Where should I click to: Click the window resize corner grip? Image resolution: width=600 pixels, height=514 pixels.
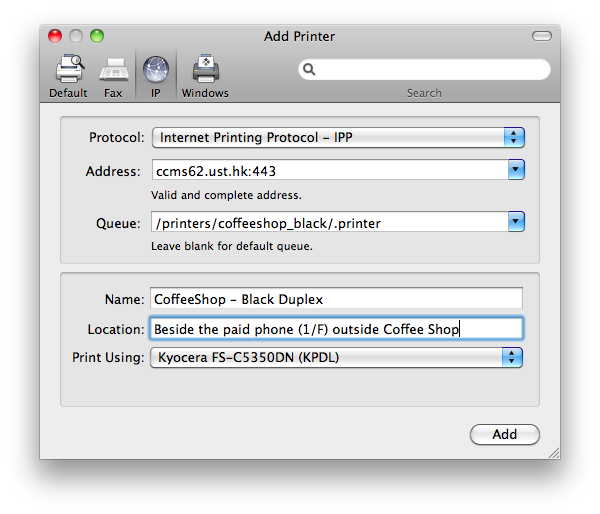coord(553,452)
